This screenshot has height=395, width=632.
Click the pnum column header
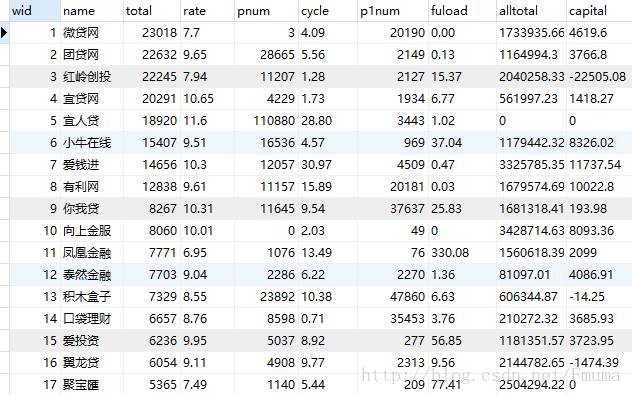(266, 11)
